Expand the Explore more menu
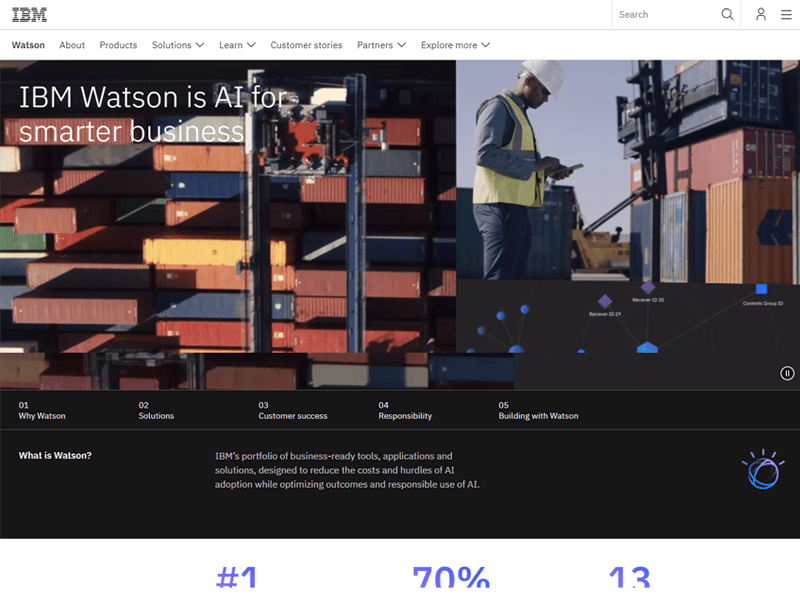 (455, 45)
